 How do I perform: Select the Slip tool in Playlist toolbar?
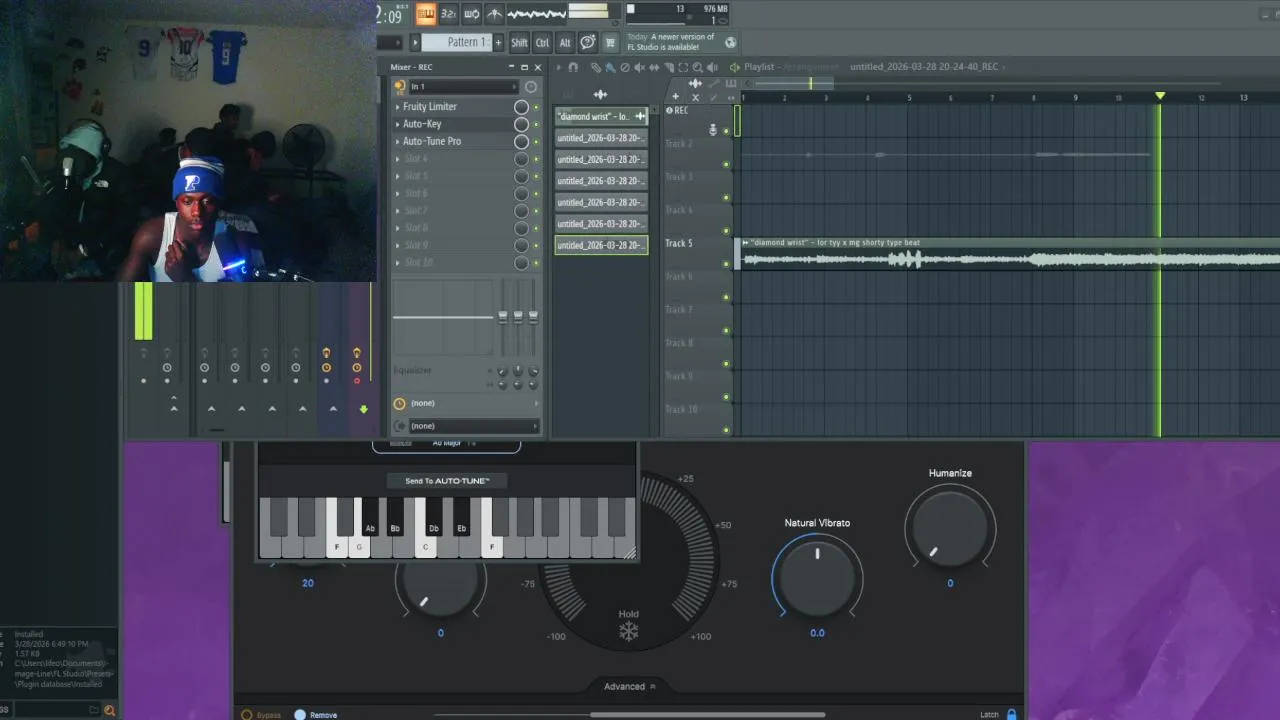(654, 68)
